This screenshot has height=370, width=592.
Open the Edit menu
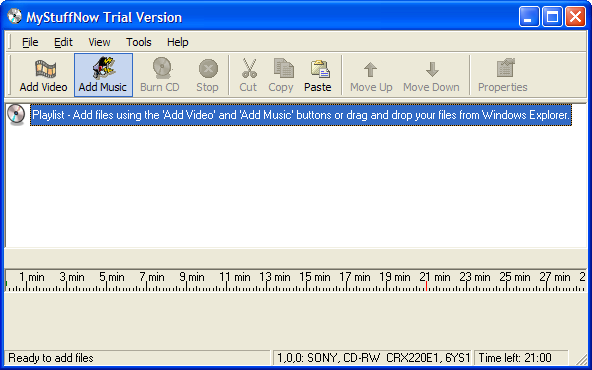coord(63,42)
